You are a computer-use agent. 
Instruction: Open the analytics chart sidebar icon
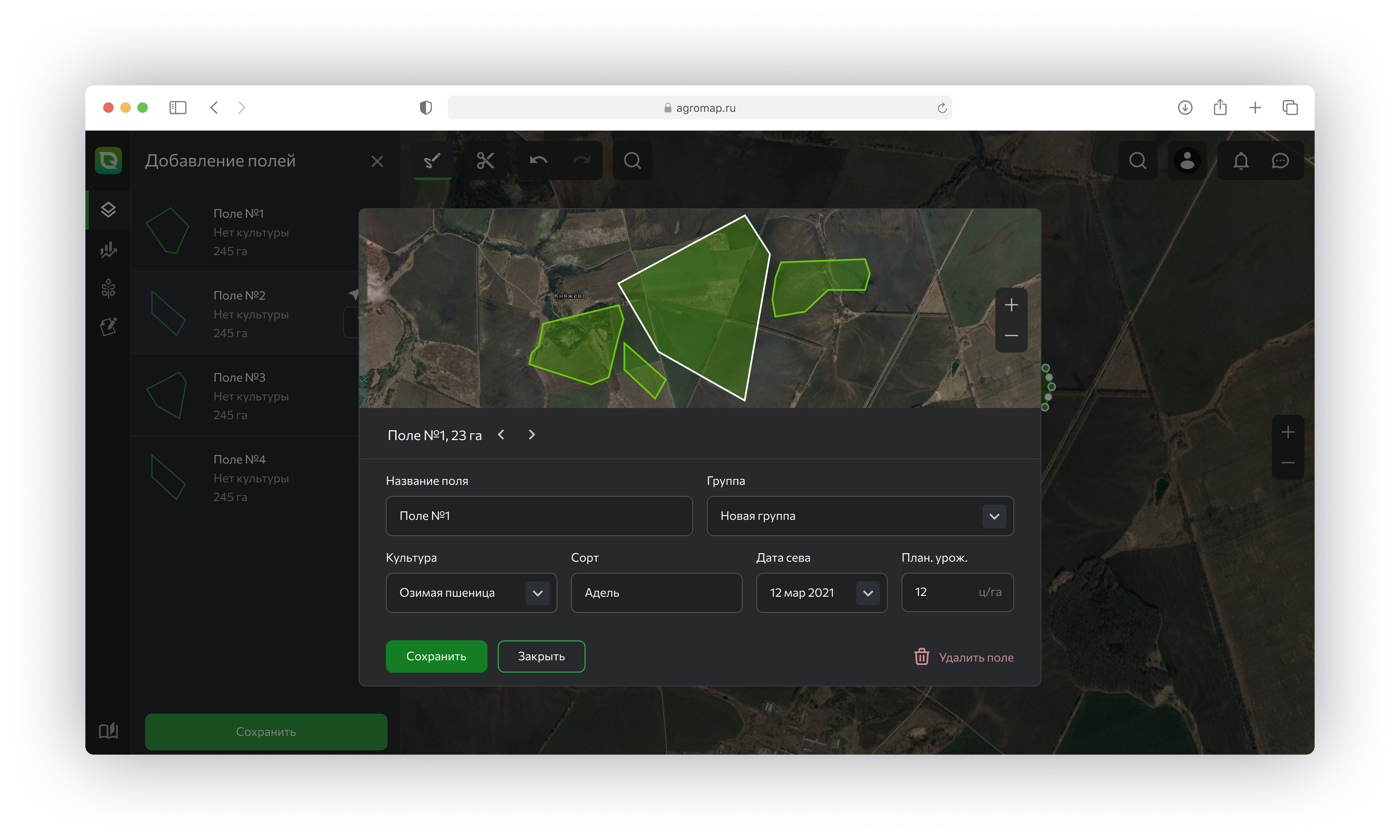point(108,250)
